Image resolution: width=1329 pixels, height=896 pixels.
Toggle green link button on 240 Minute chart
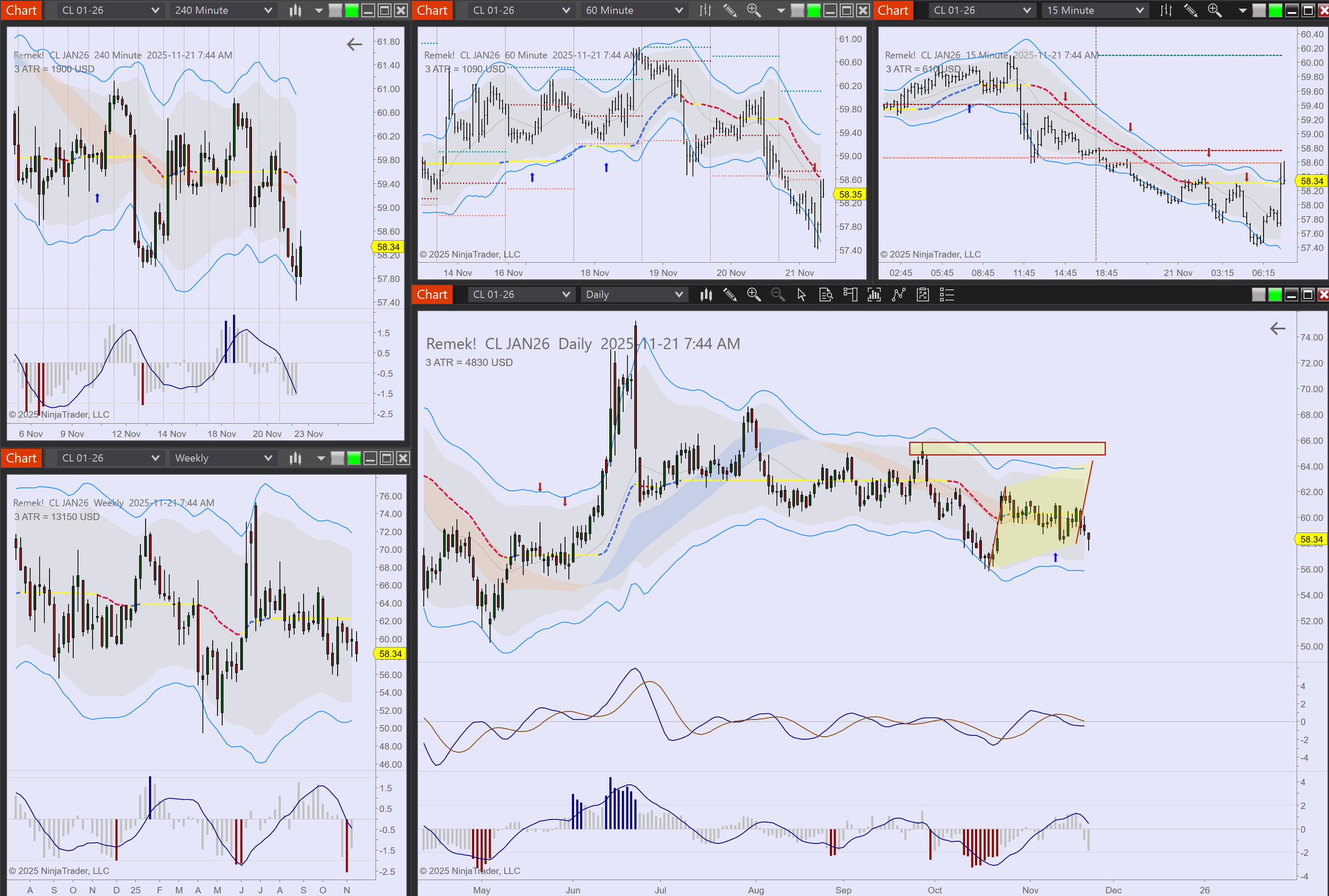coord(352,10)
